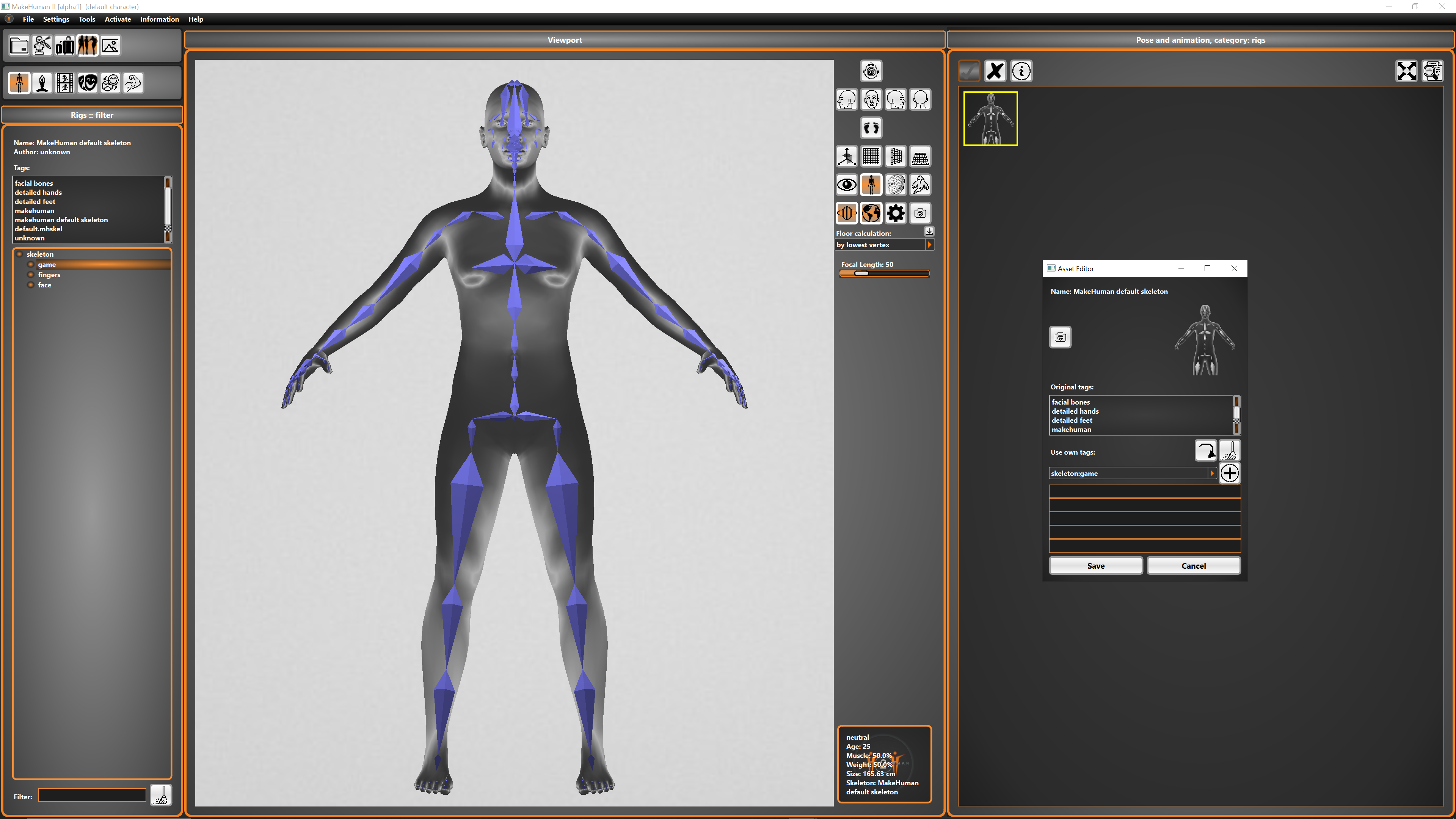Open the animation film strip icon
Viewport: 1456px width, 819px height.
coord(65,83)
